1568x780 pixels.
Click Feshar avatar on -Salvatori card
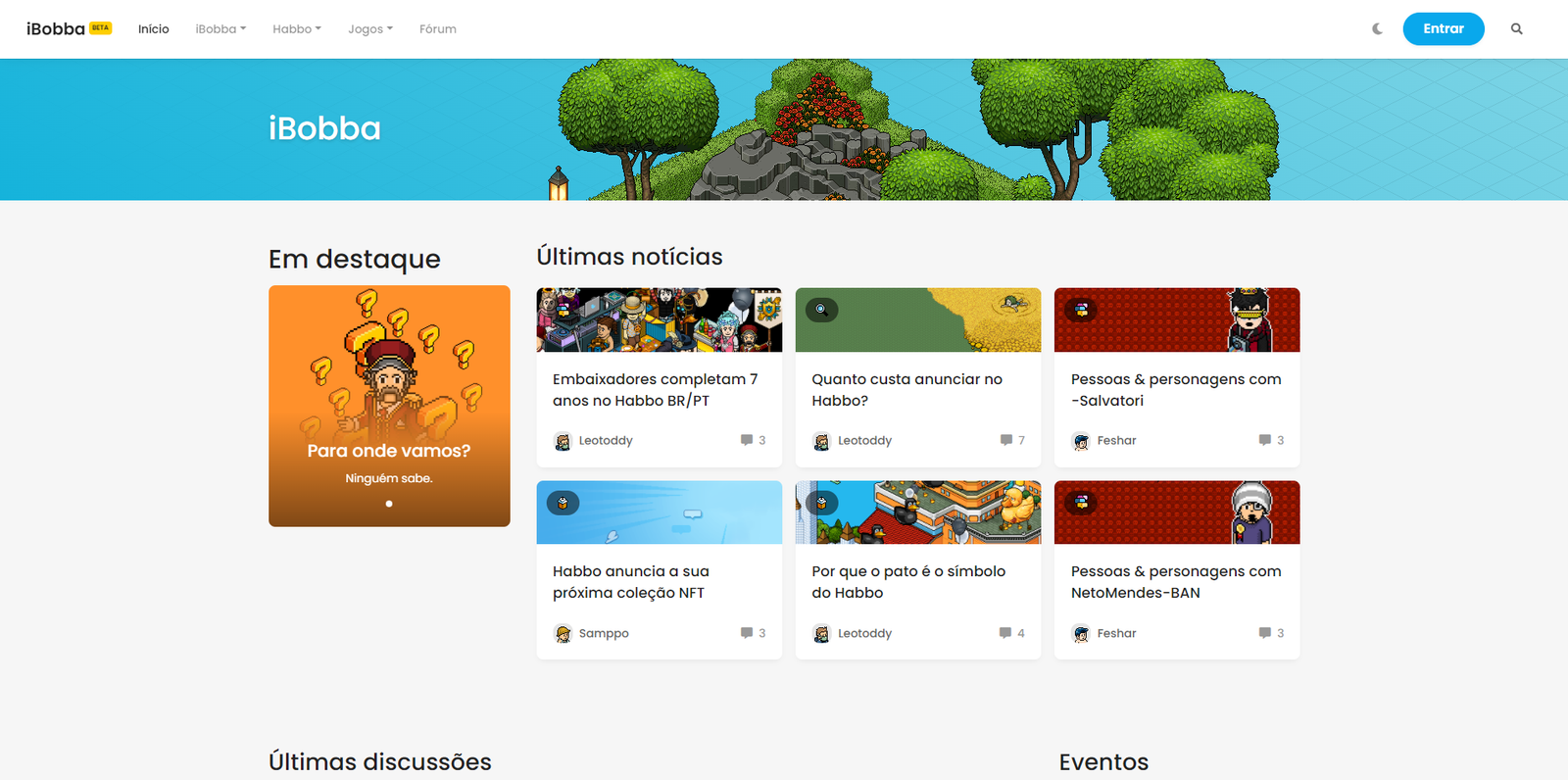coord(1081,442)
